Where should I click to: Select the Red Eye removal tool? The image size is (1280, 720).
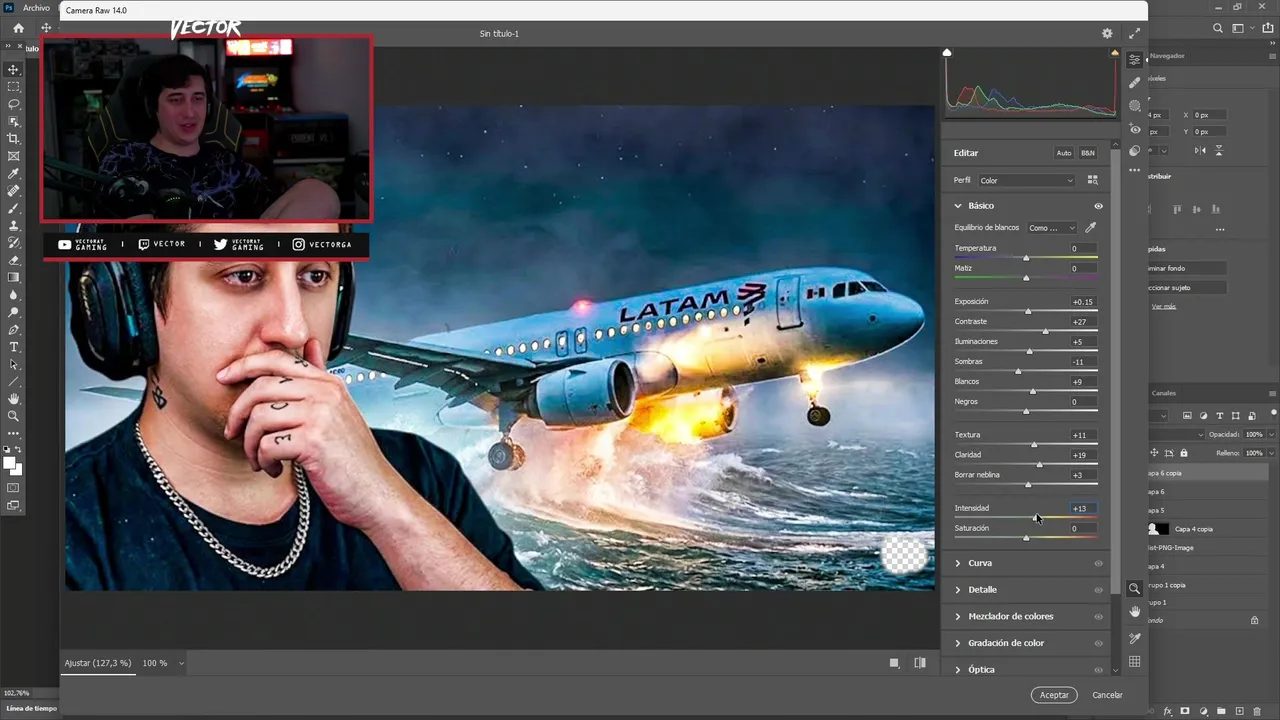[1135, 129]
